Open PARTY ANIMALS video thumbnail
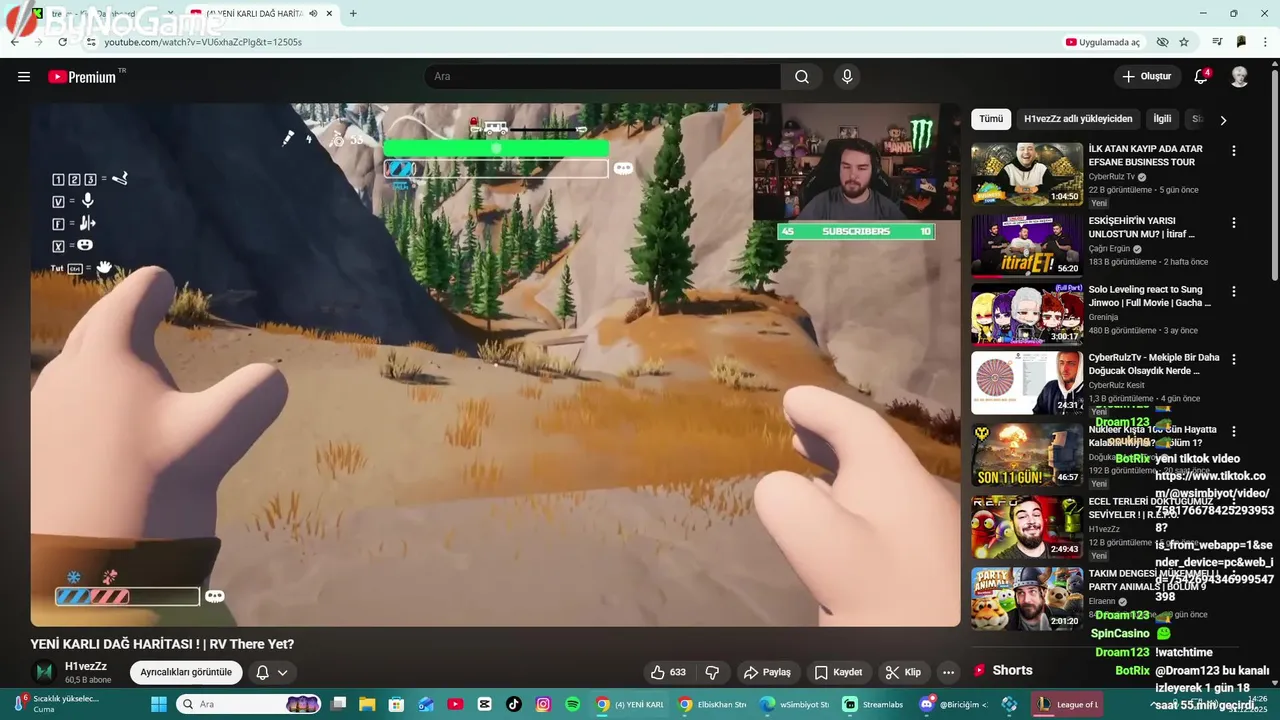This screenshot has height=720, width=1280. coord(1027,599)
